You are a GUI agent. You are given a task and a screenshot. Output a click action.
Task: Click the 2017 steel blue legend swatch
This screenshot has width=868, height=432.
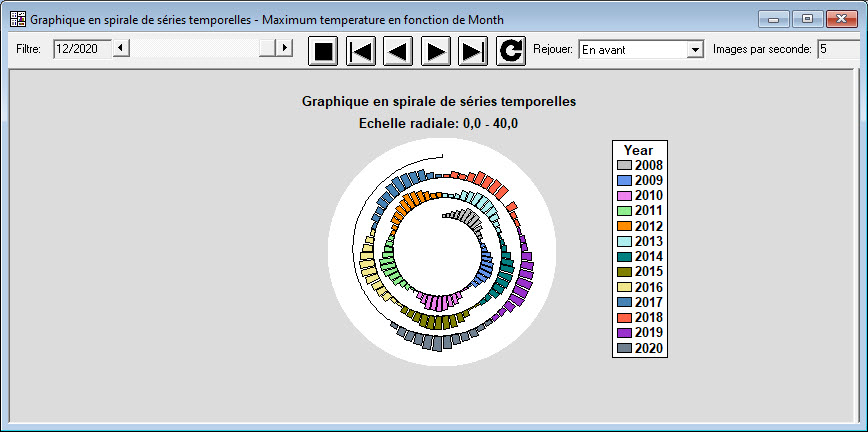point(624,303)
